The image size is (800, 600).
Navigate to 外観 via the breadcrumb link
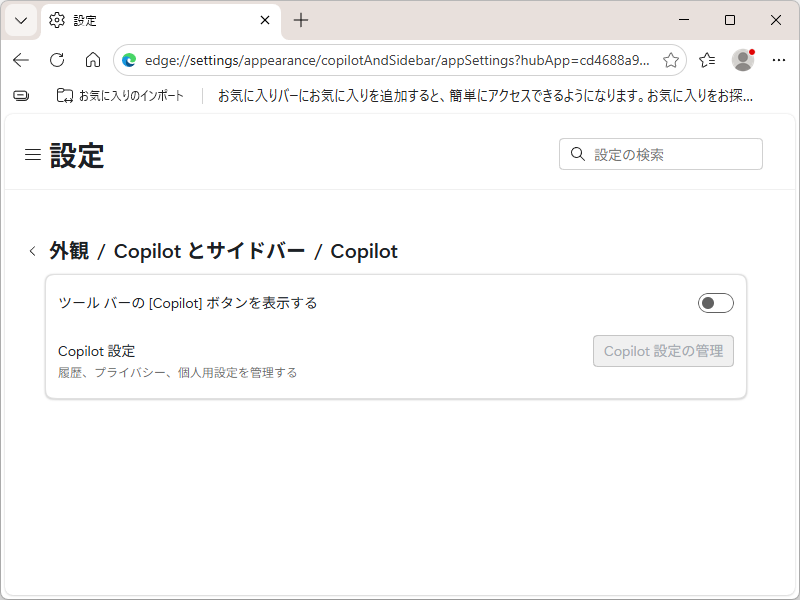[68, 251]
